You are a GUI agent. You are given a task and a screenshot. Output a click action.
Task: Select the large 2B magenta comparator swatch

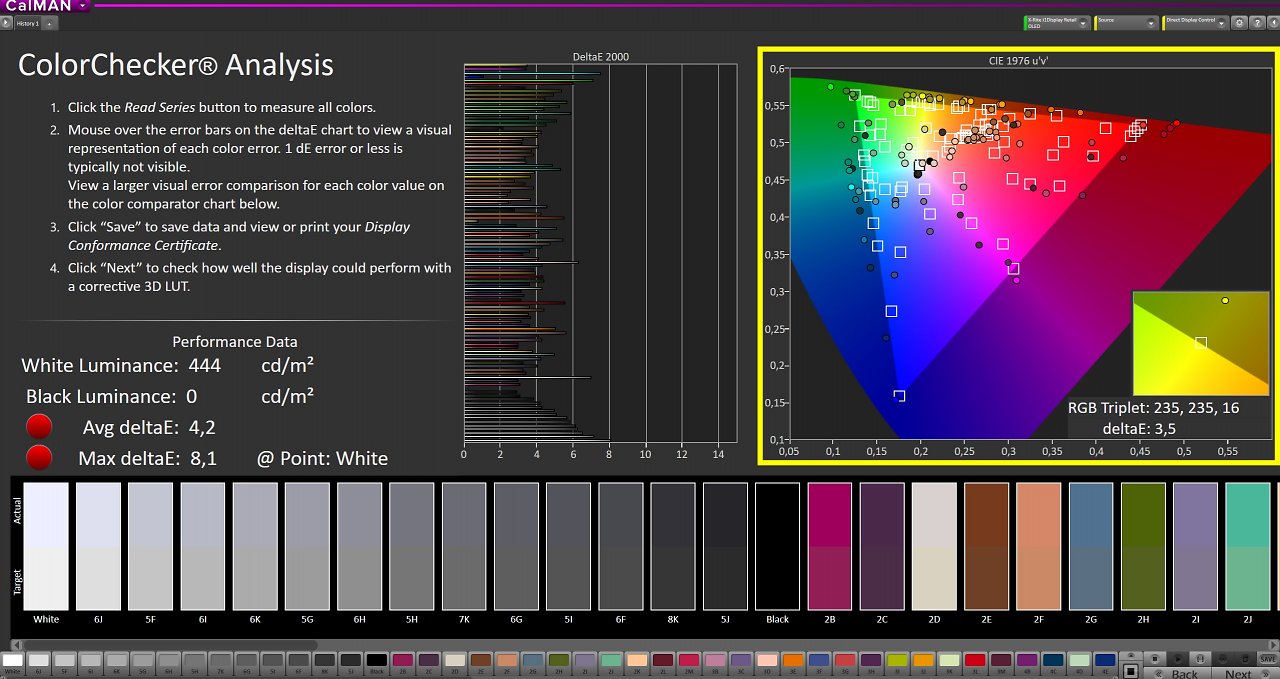(x=830, y=546)
